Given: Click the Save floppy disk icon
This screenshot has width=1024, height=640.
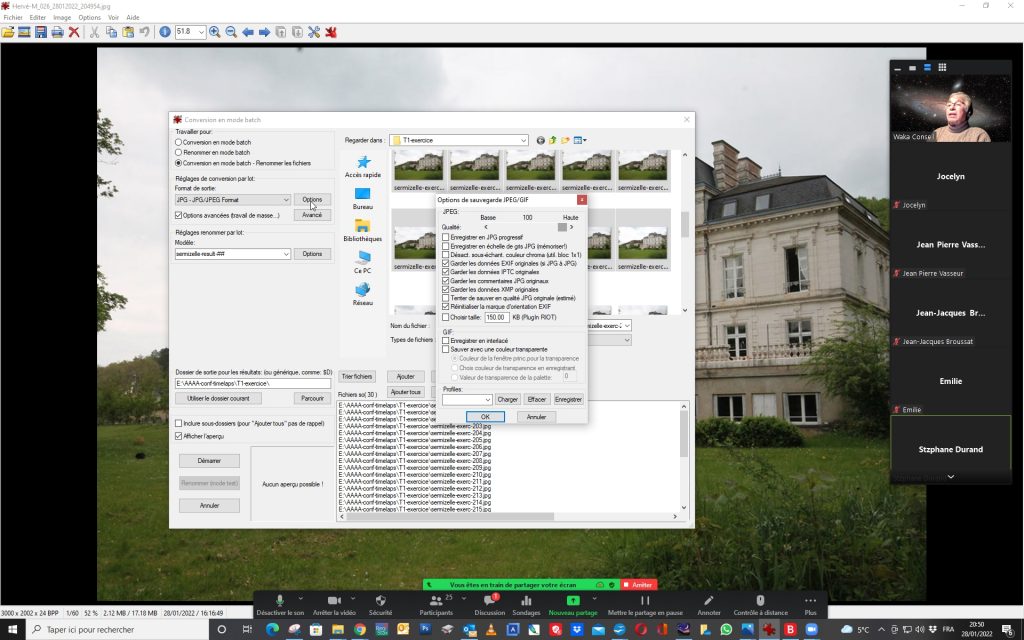Looking at the screenshot, I should [x=40, y=32].
